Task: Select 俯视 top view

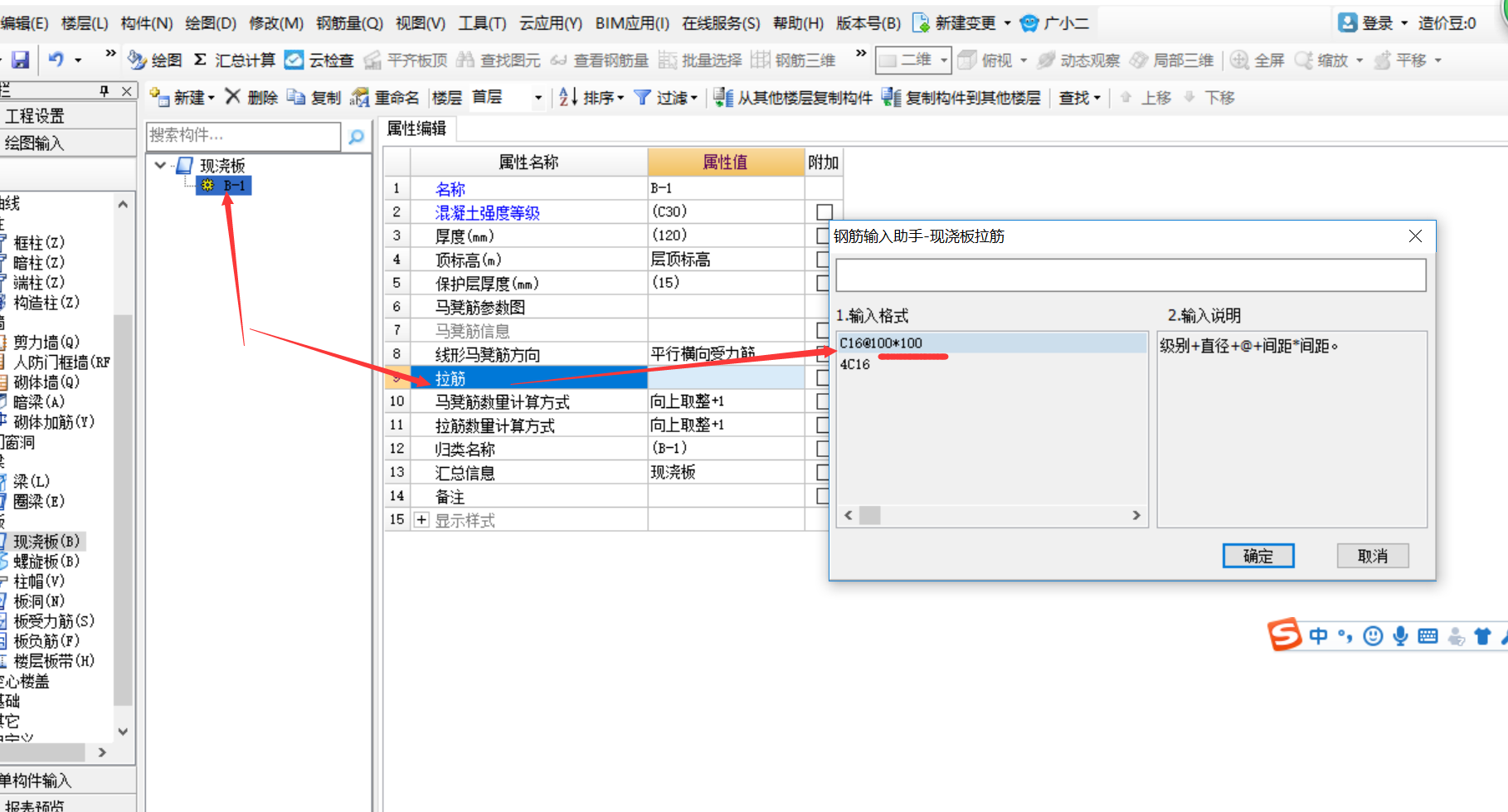Action: pos(985,60)
